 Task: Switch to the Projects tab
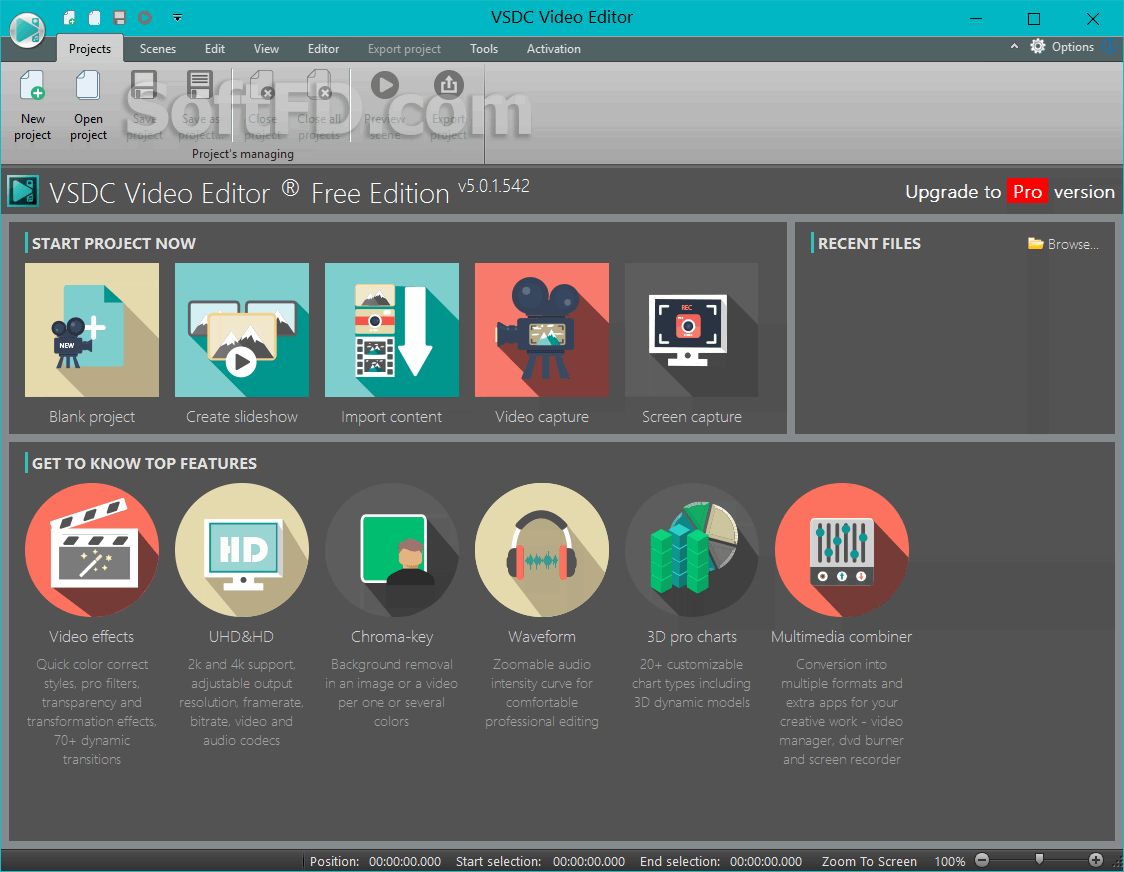point(90,49)
